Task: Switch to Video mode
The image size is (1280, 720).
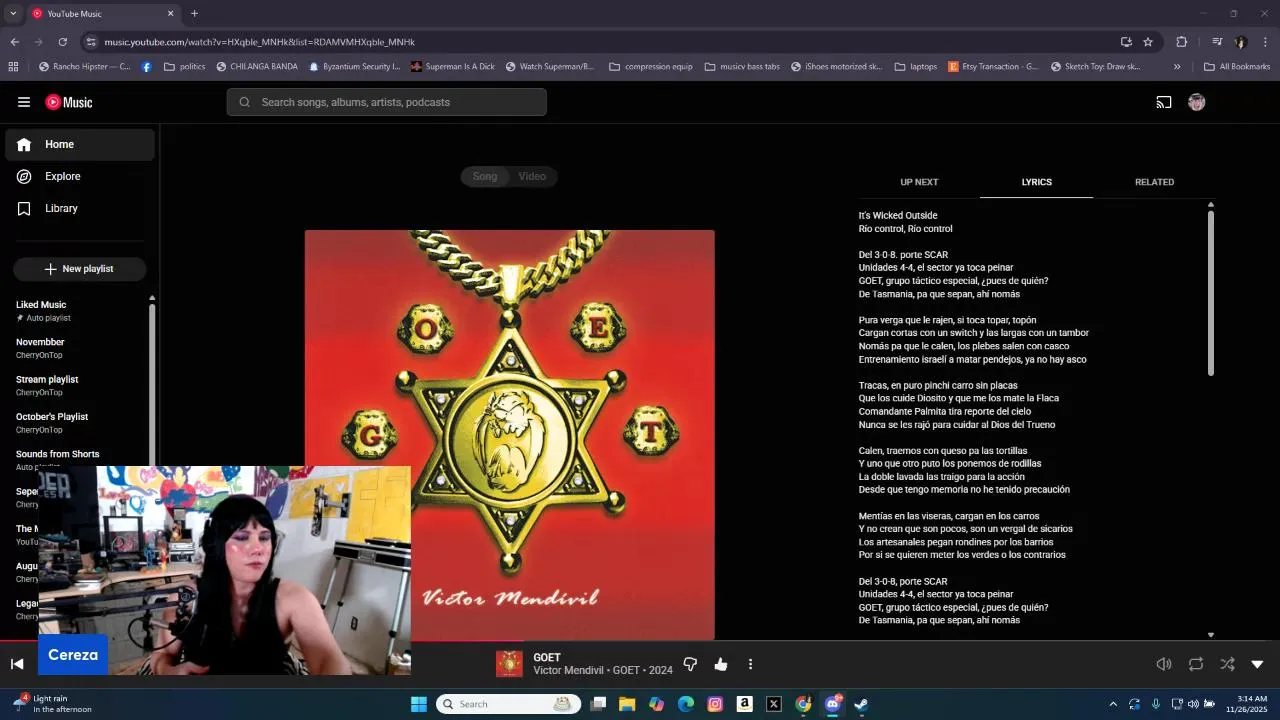Action: (532, 176)
